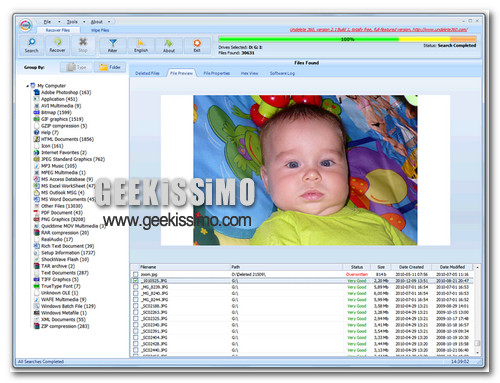Uncheck the selected _1010525.JPG file
Image resolution: width=500 pixels, height=383 pixels.
click(x=135, y=281)
